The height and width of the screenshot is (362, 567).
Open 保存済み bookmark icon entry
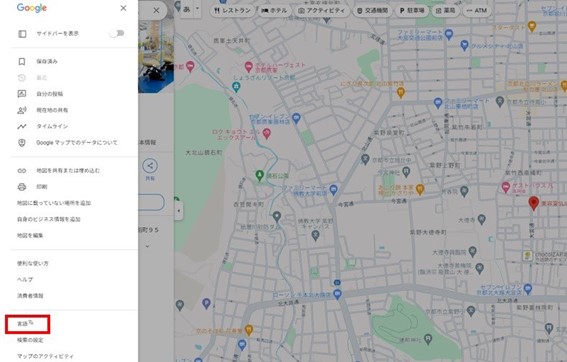tap(22, 61)
